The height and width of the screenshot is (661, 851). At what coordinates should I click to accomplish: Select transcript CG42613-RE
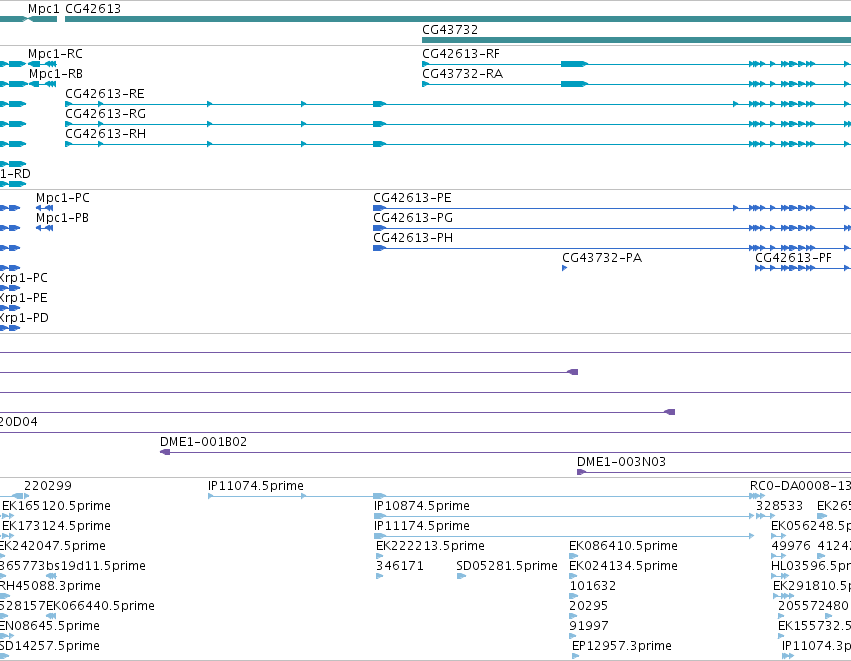click(105, 94)
